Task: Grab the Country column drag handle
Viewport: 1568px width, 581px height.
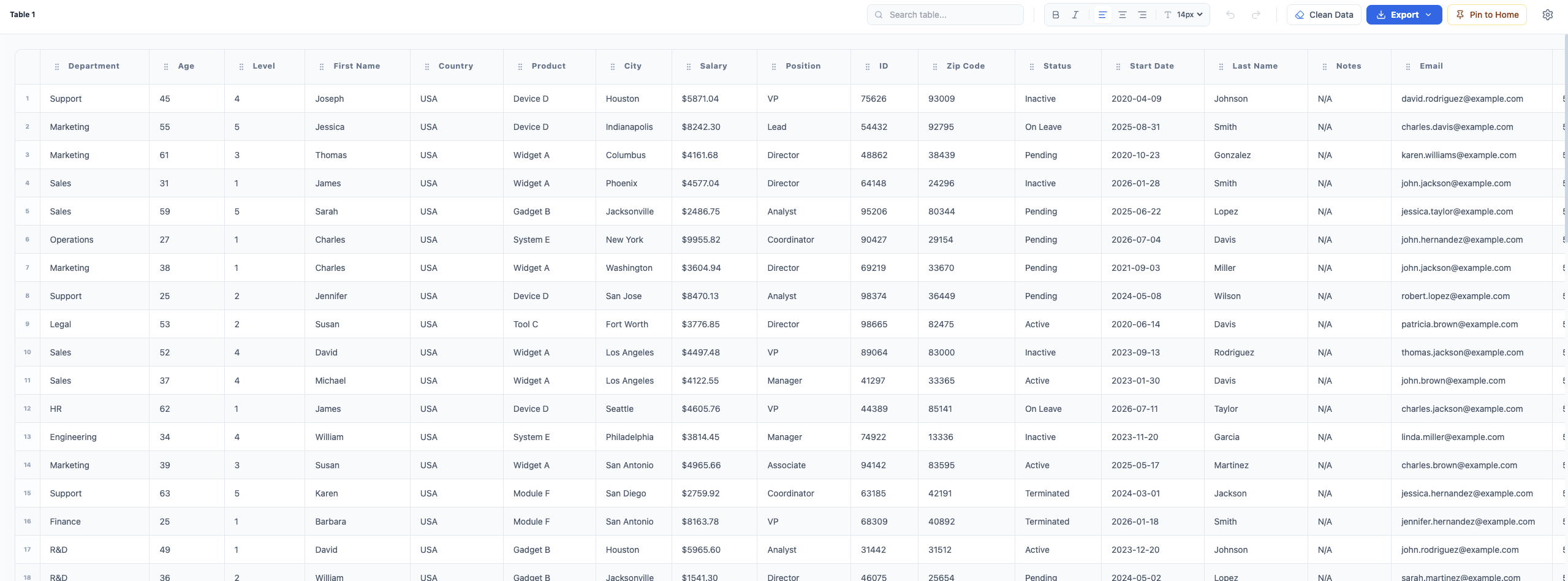Action: click(x=427, y=67)
